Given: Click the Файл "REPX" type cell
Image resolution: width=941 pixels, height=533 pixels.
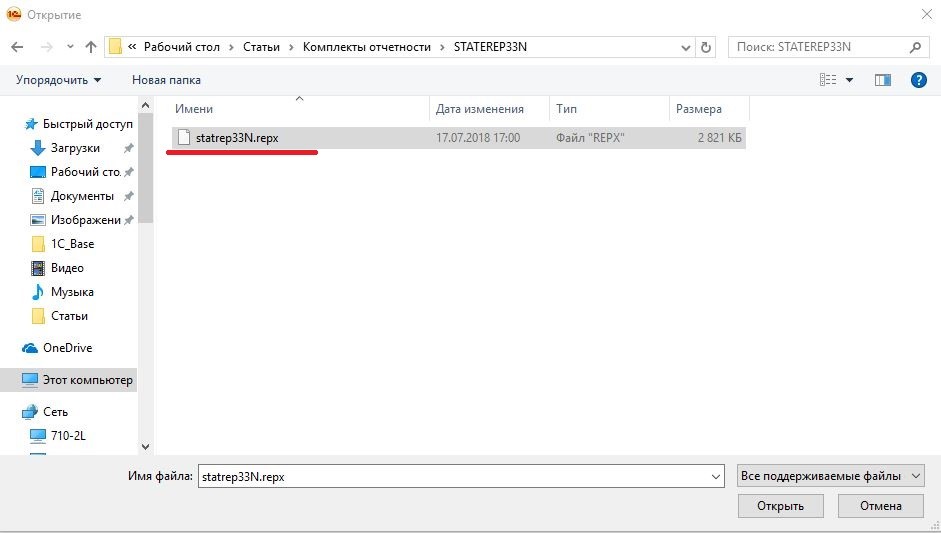Looking at the screenshot, I should coord(590,138).
